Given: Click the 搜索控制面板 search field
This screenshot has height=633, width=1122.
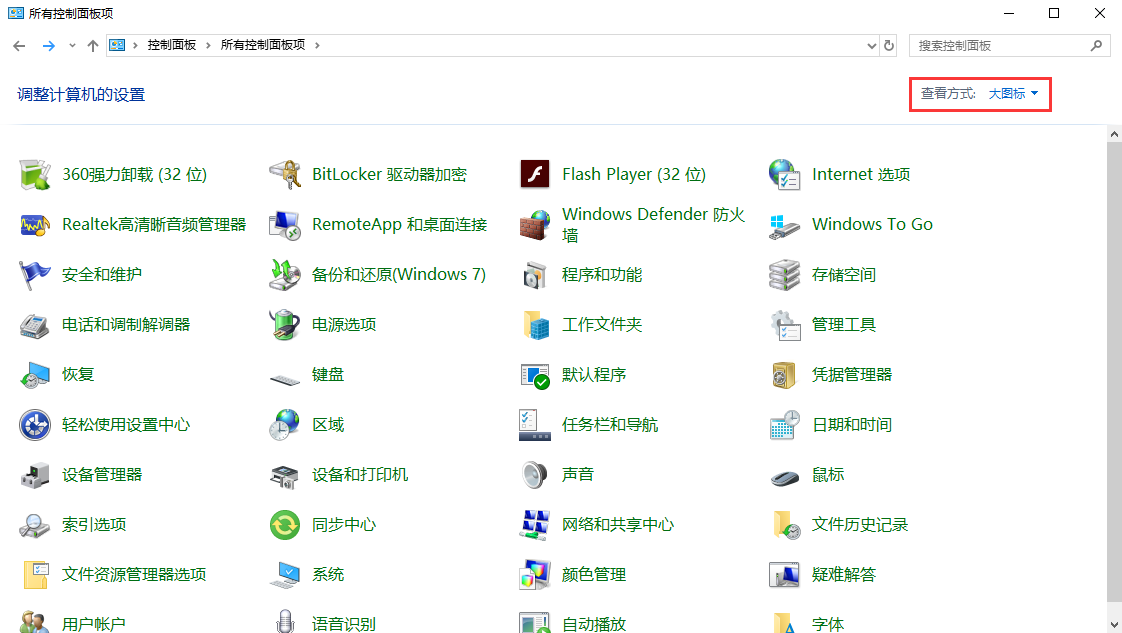Looking at the screenshot, I should 1000,45.
